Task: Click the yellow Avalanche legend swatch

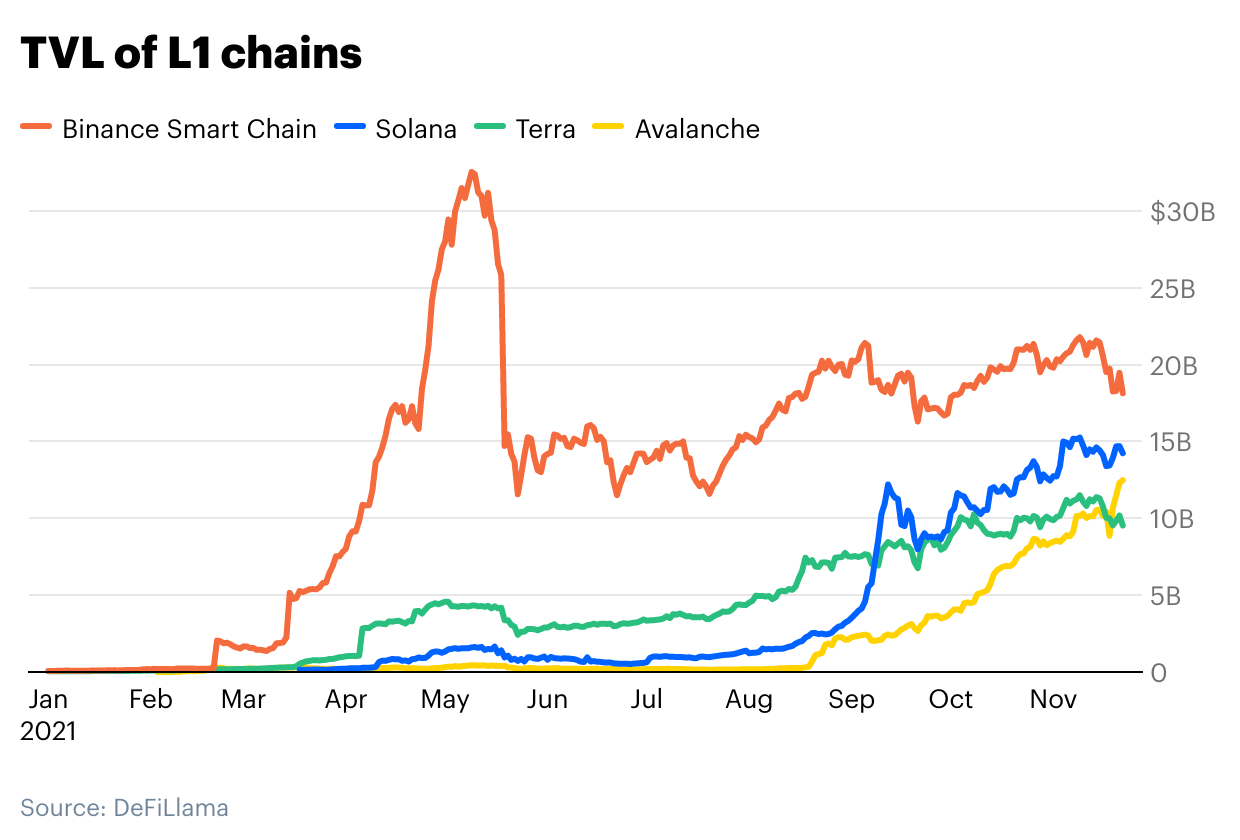Action: pos(608,127)
